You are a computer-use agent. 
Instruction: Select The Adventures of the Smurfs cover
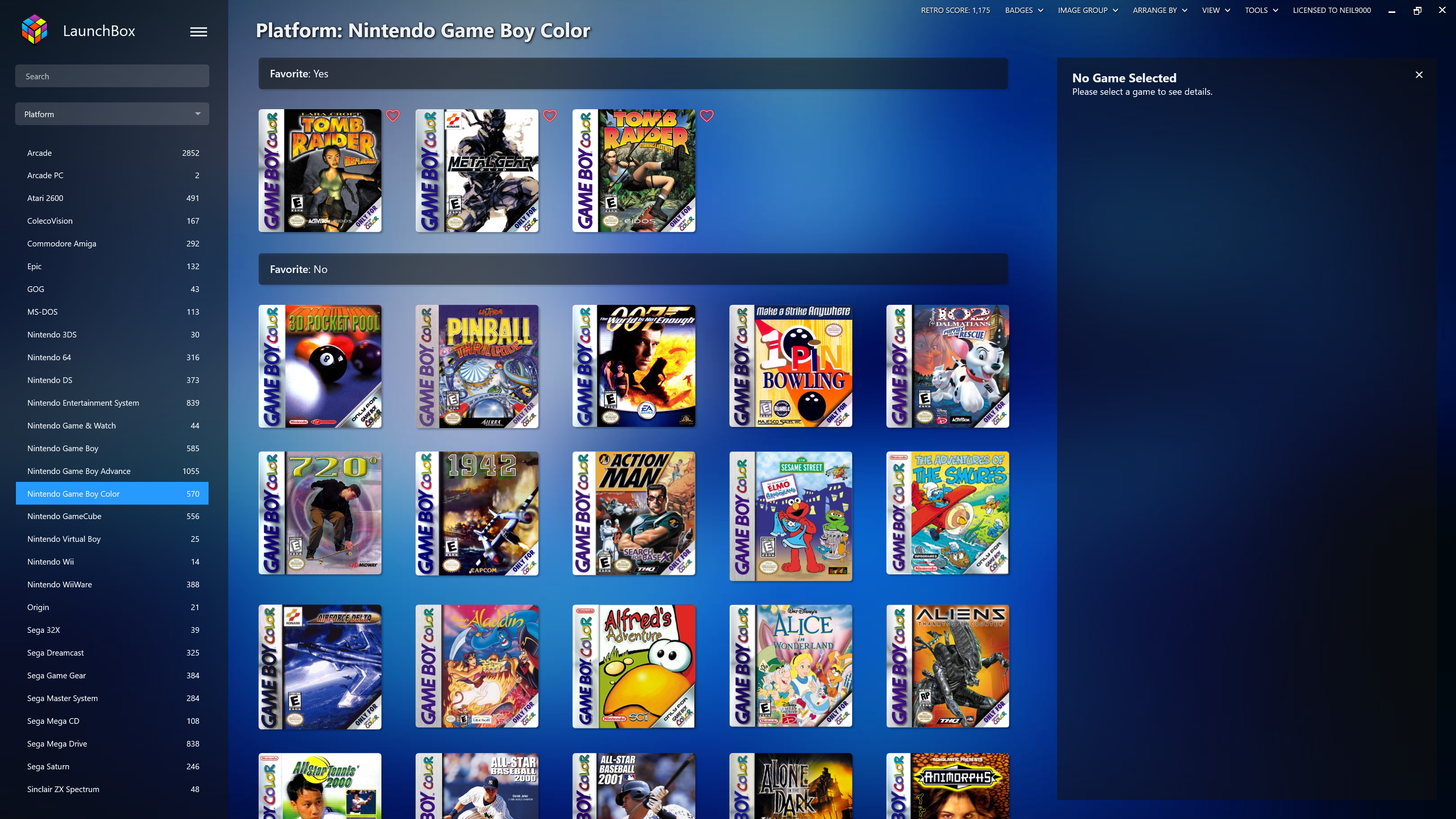(948, 513)
